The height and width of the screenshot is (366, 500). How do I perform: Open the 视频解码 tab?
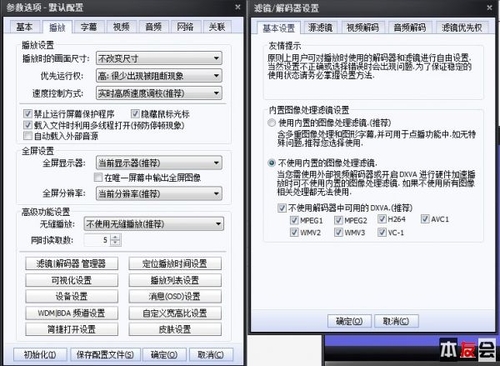tap(363, 27)
